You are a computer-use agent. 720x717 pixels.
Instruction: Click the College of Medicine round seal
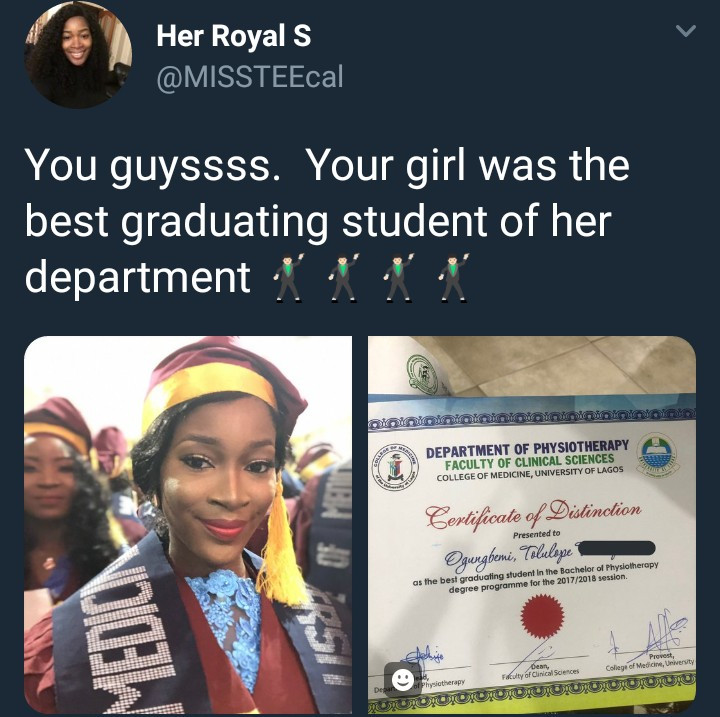click(x=395, y=468)
